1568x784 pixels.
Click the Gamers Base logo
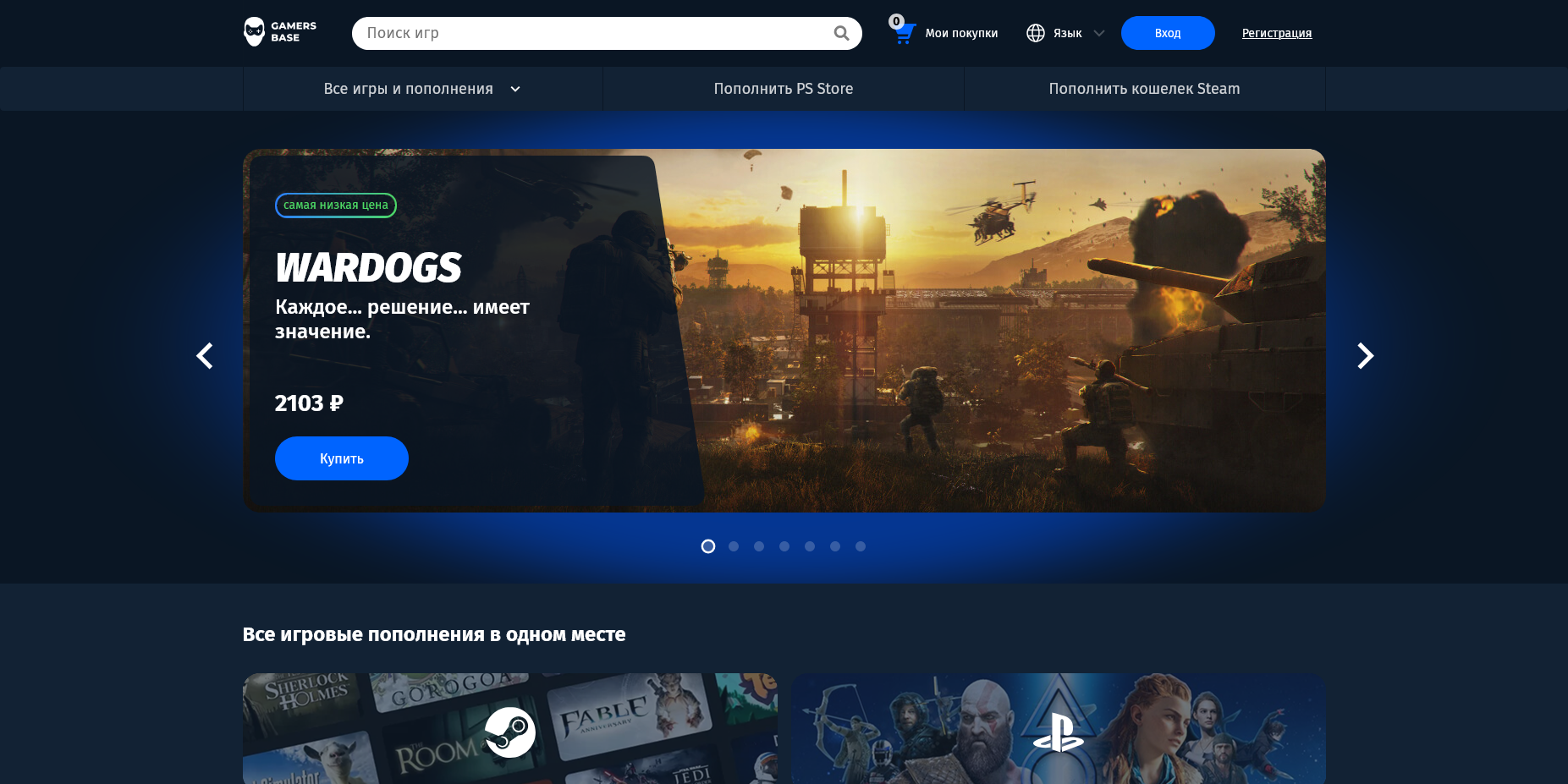coord(280,32)
